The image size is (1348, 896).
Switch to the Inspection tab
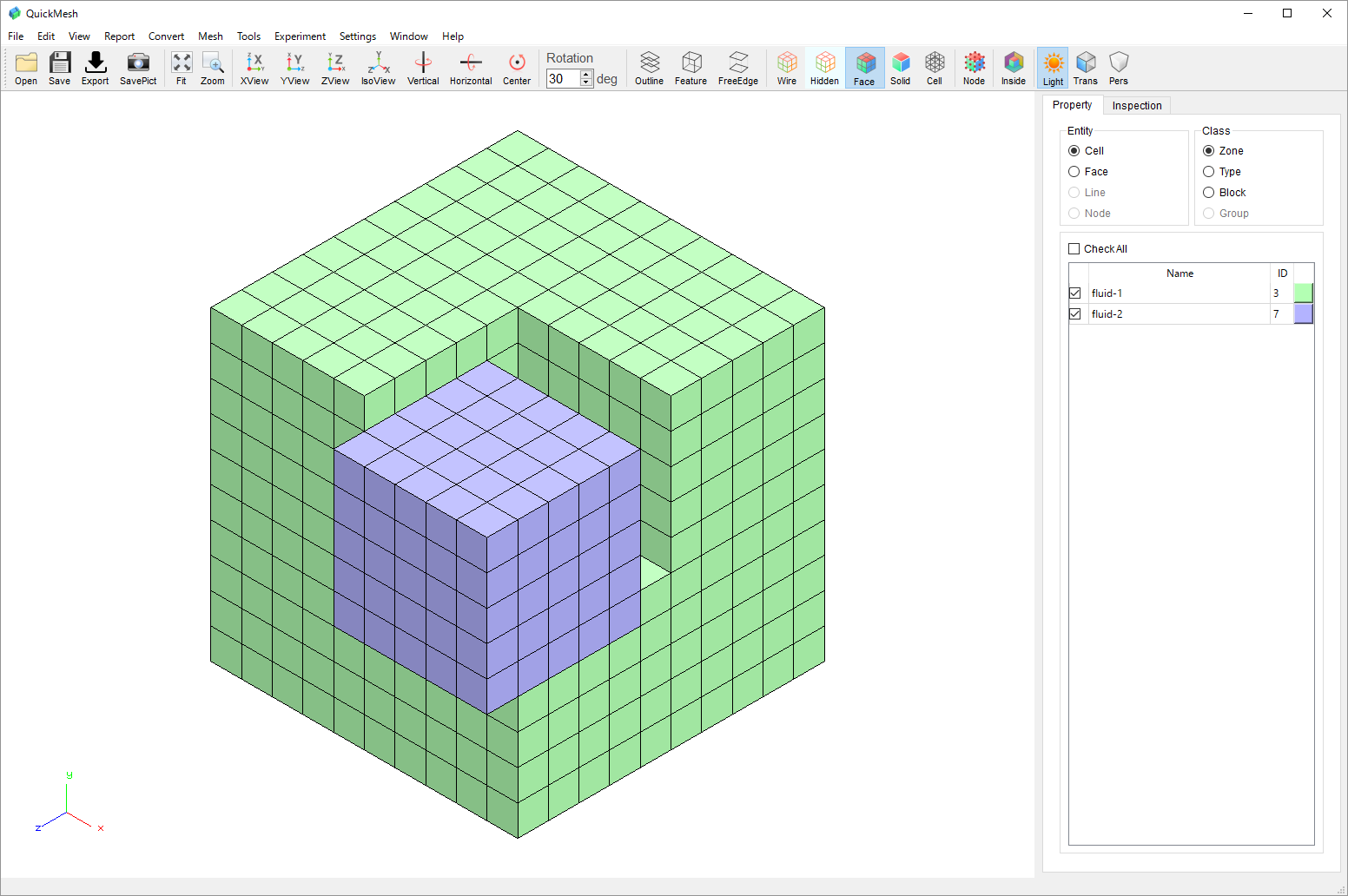[1137, 106]
